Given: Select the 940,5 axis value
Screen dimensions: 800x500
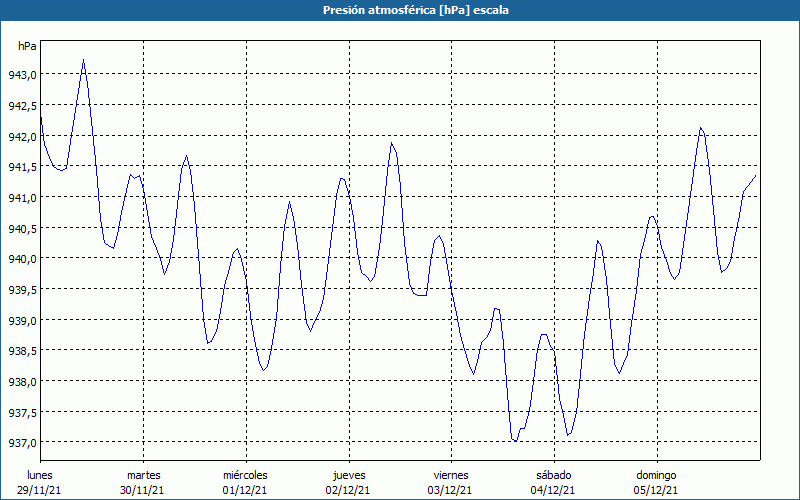Looking at the screenshot, I should point(22,229).
